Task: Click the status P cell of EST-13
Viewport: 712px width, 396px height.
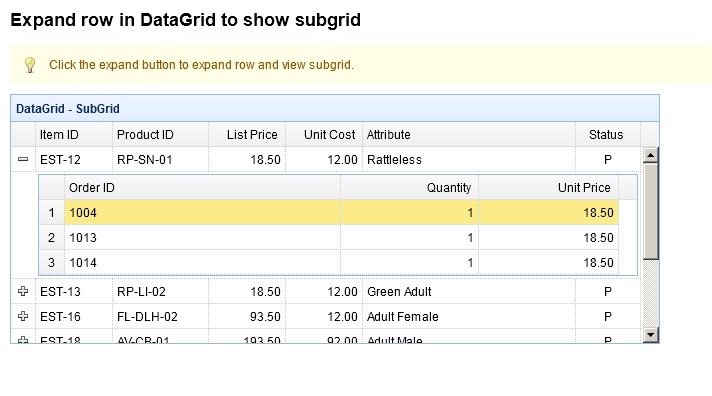Action: (x=608, y=291)
